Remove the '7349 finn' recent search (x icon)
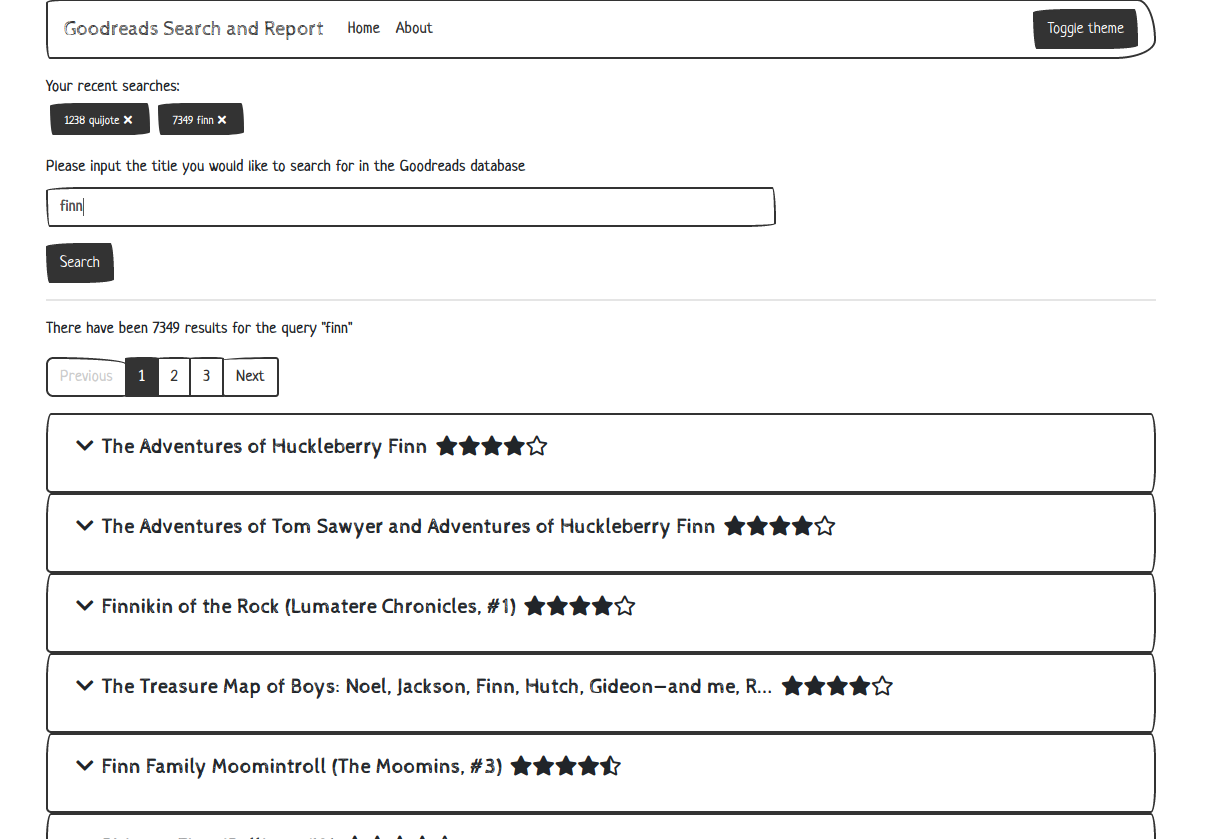Screen dimensions: 1215x839 [x=222, y=120]
